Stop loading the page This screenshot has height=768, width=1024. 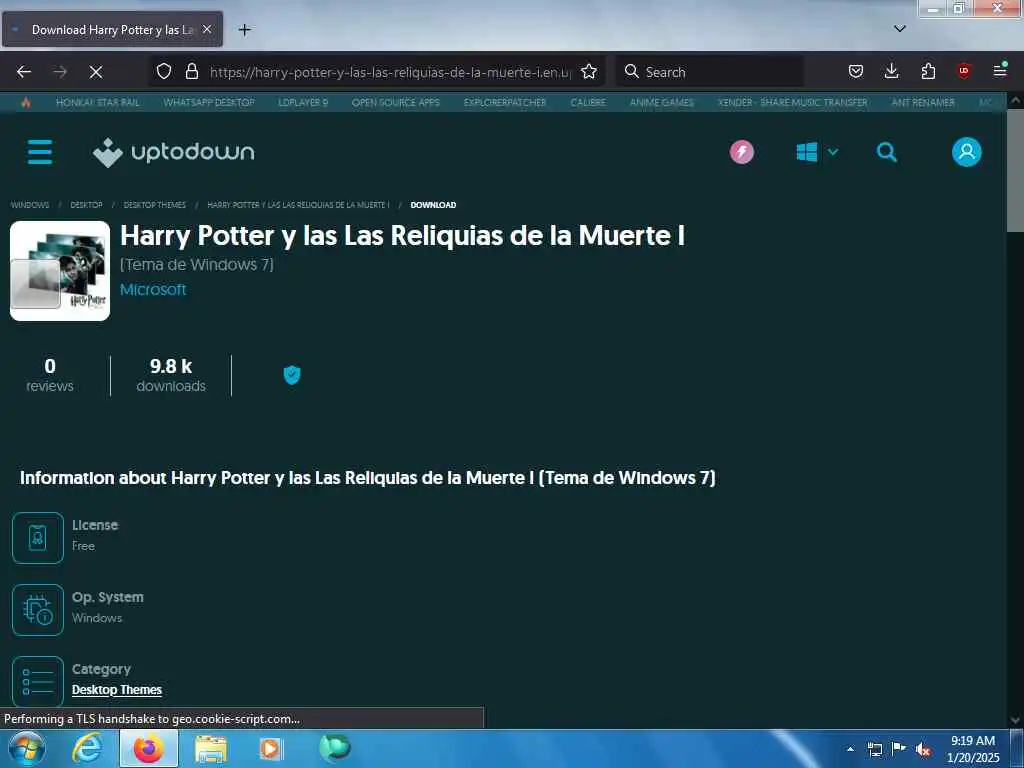(x=96, y=72)
